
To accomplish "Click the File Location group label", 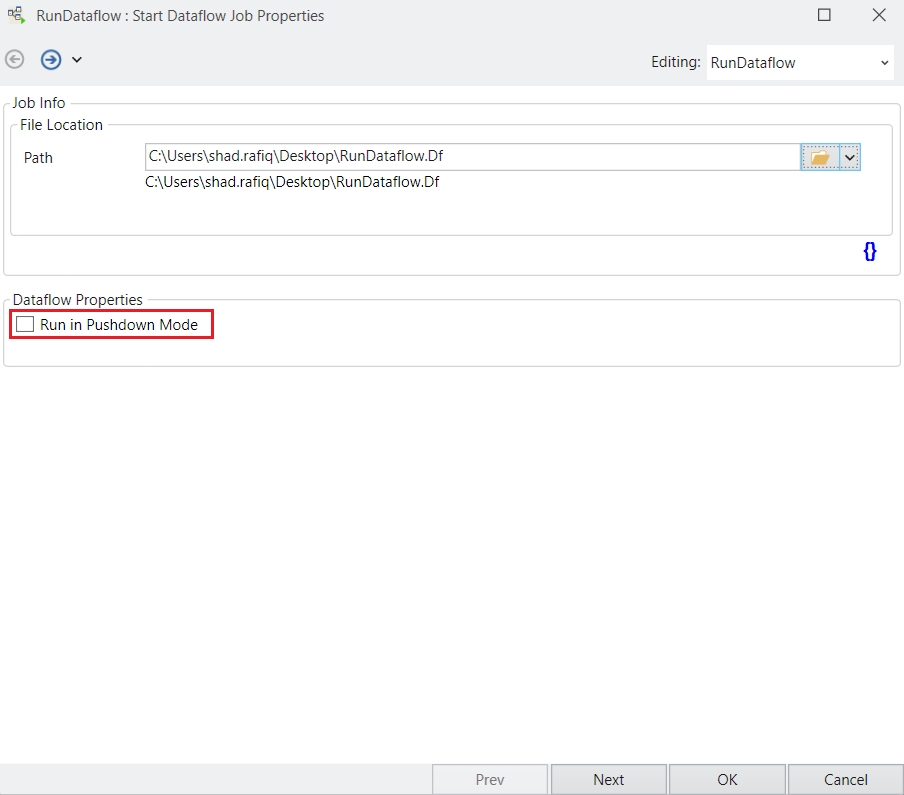I will [61, 125].
